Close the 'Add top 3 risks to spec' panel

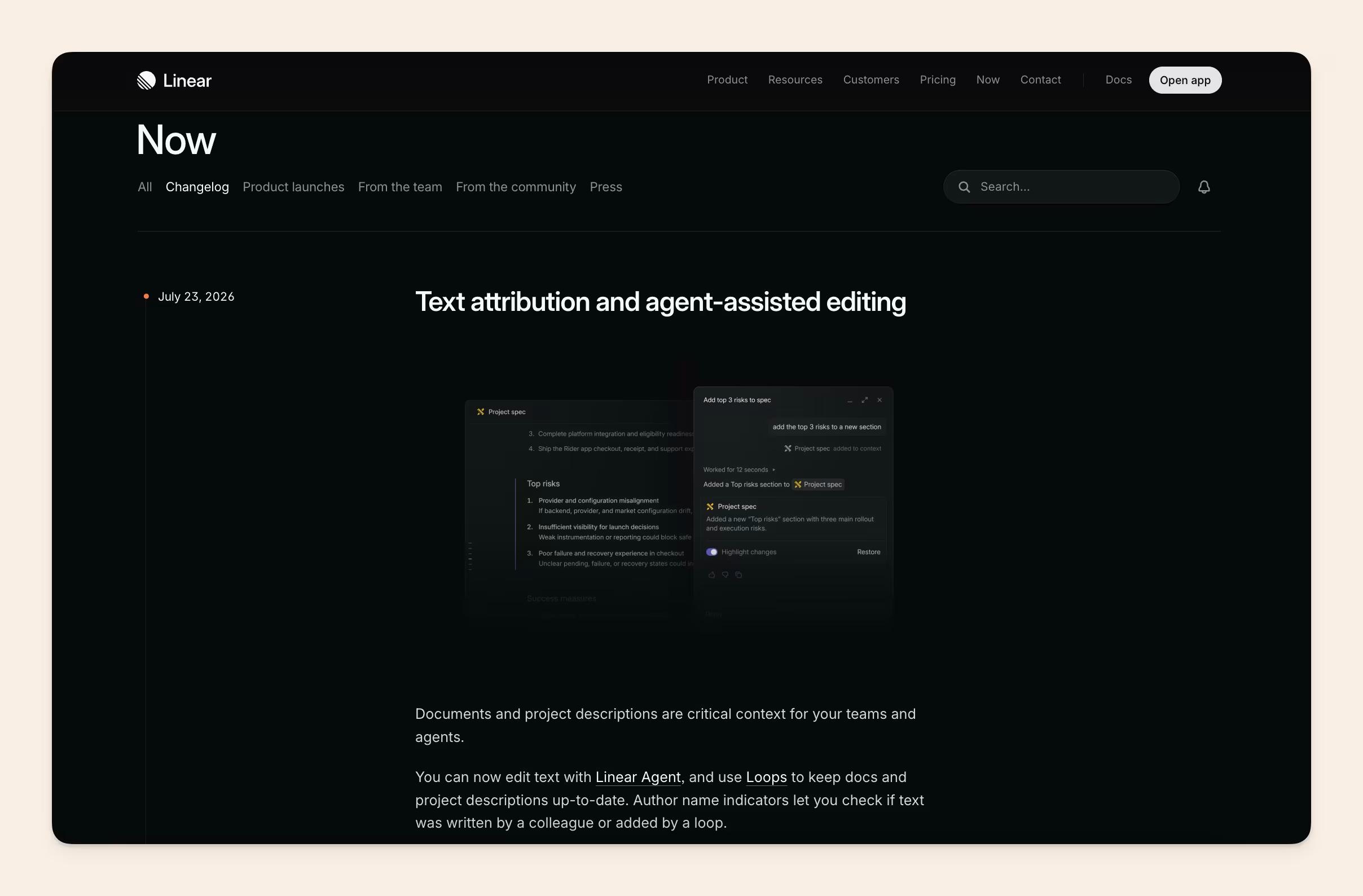[880, 400]
